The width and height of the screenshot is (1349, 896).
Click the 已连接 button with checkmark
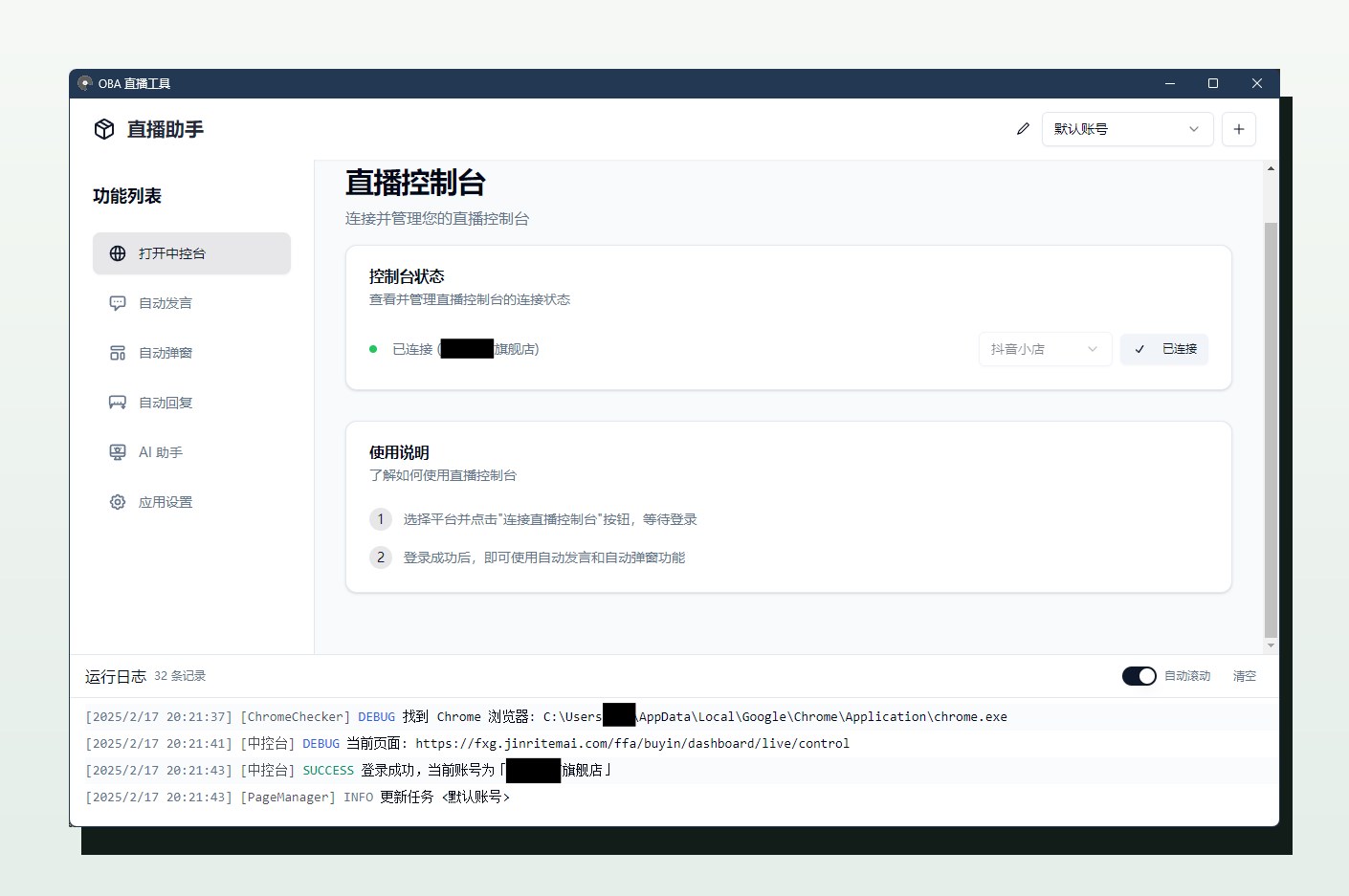pos(1164,349)
